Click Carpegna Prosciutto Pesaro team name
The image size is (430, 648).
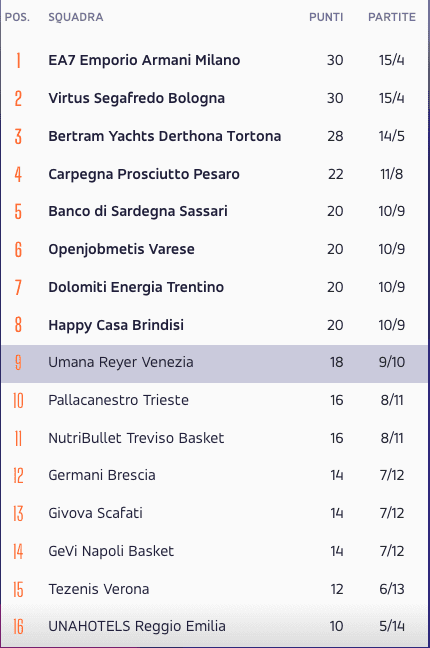[x=144, y=174]
